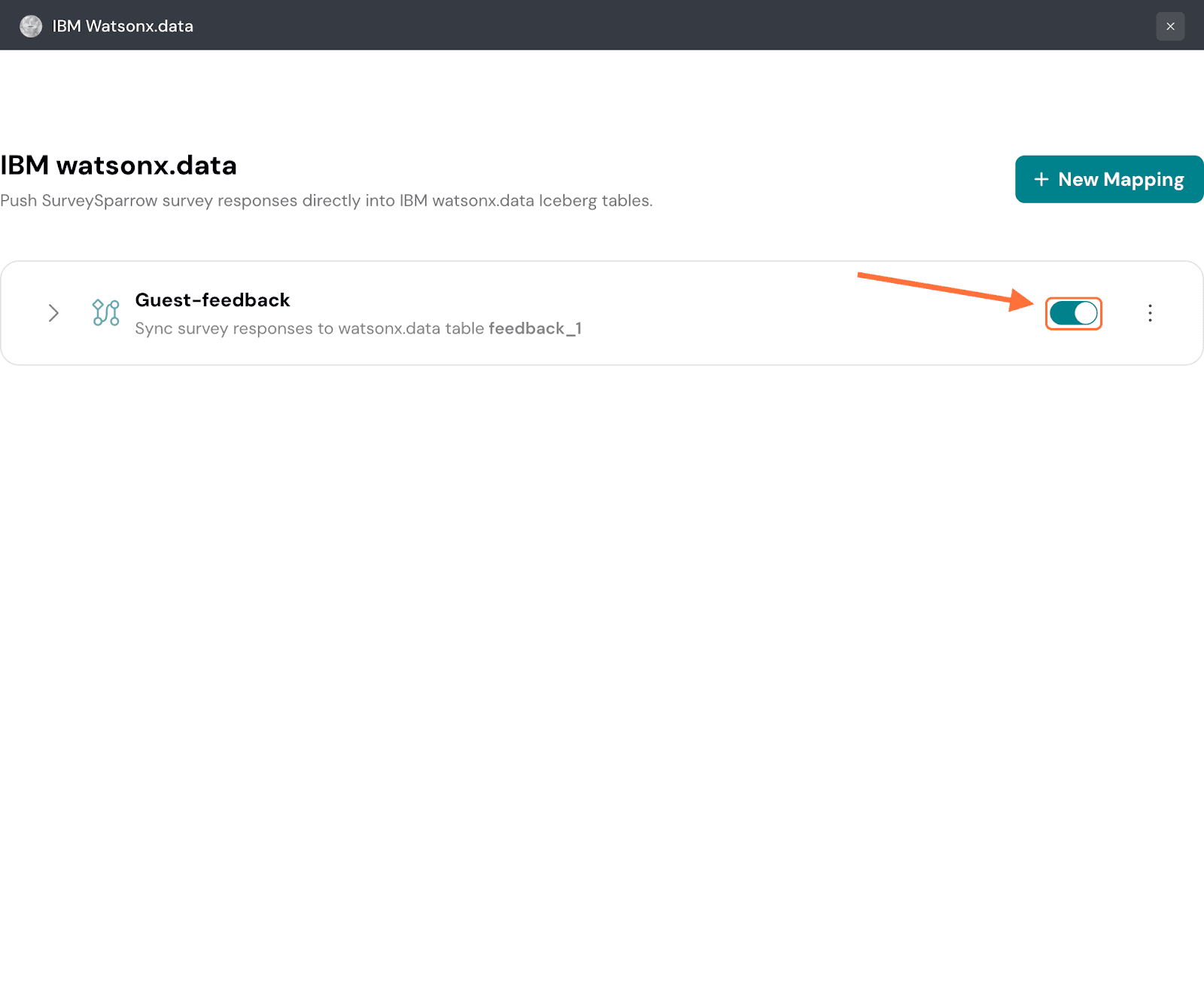This screenshot has height=982, width=1204.
Task: Click the orange arrow pointing to the toggle
Action: [x=941, y=288]
